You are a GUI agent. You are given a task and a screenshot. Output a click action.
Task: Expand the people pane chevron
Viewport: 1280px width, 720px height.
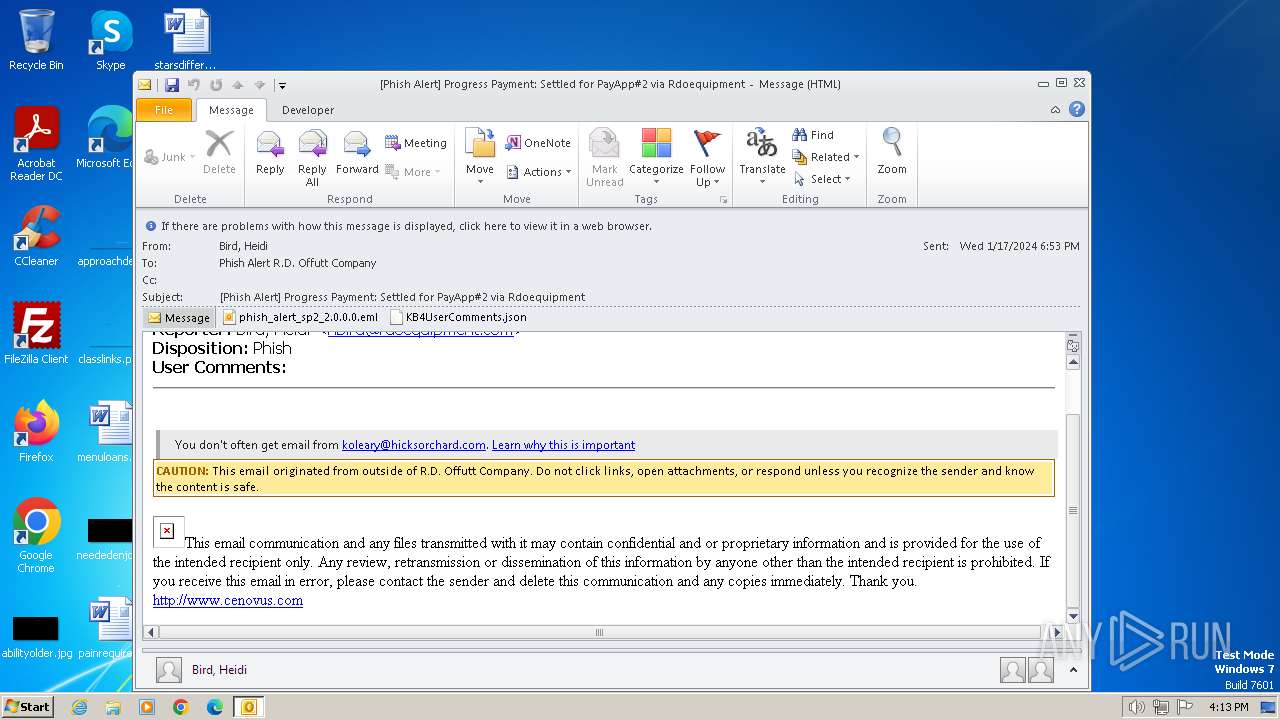pos(1073,670)
